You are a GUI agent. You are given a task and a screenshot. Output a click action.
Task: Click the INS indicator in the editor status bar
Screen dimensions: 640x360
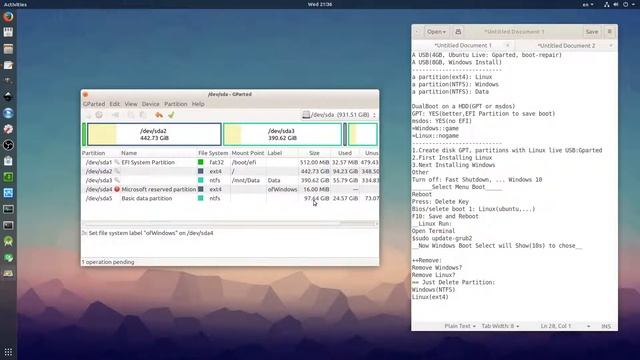[606, 326]
